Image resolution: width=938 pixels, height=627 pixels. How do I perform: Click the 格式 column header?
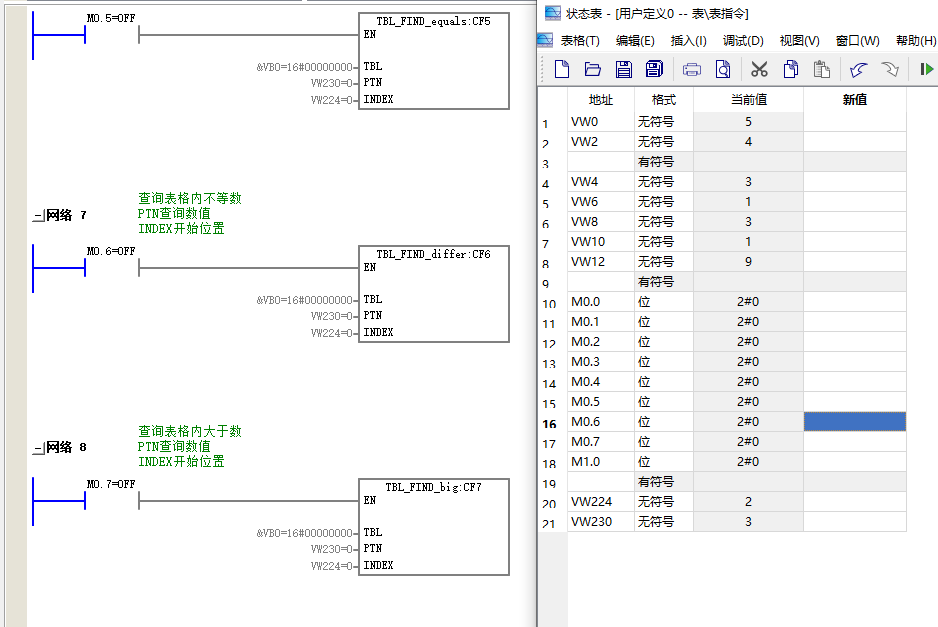pyautogui.click(x=664, y=100)
